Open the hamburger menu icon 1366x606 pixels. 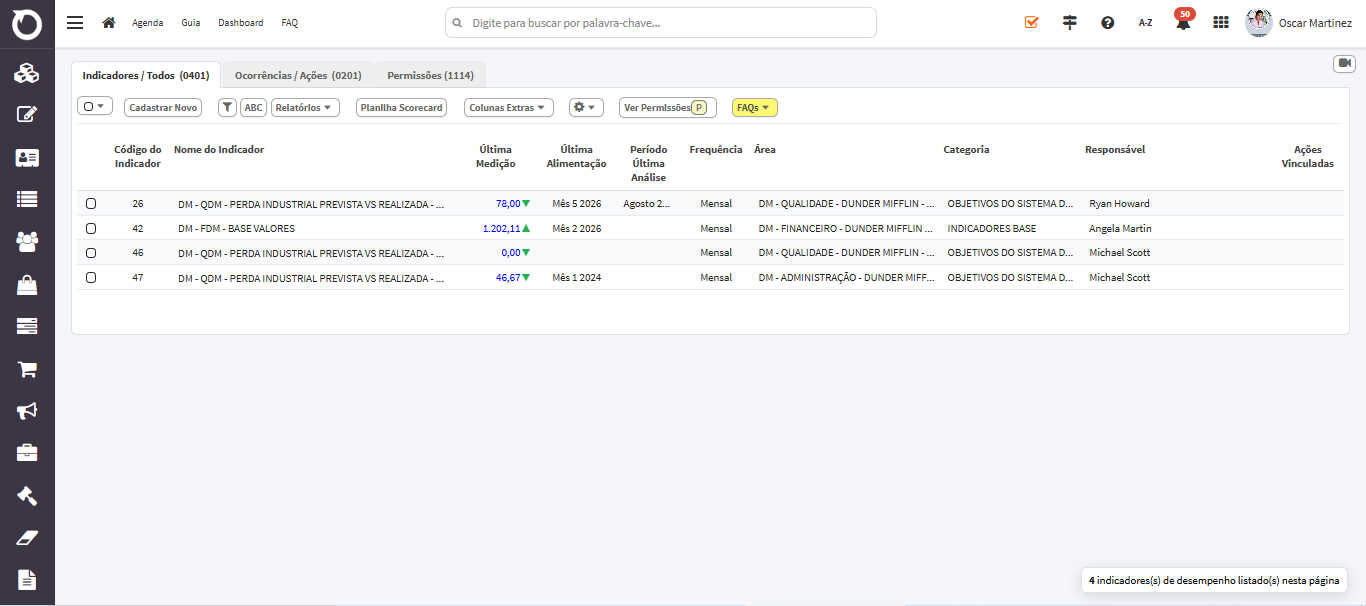click(75, 22)
